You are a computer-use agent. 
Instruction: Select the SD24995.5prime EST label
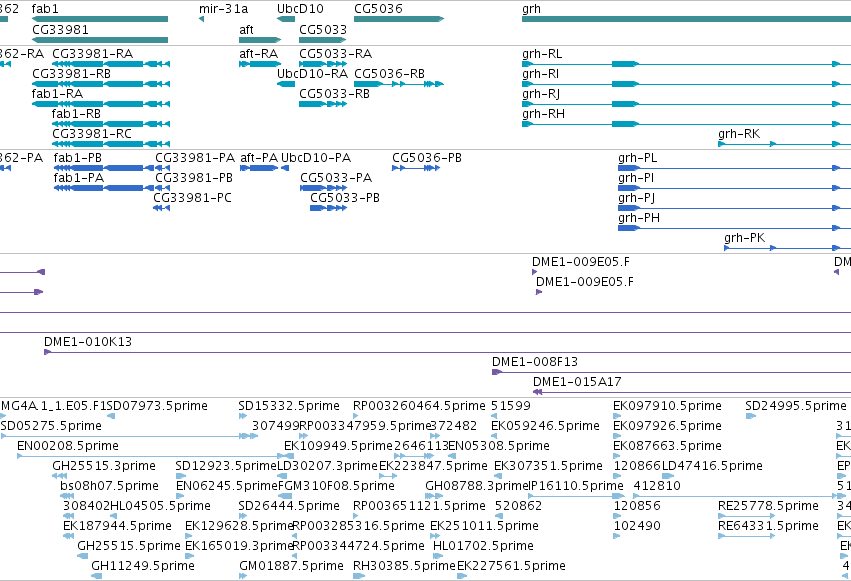point(796,406)
